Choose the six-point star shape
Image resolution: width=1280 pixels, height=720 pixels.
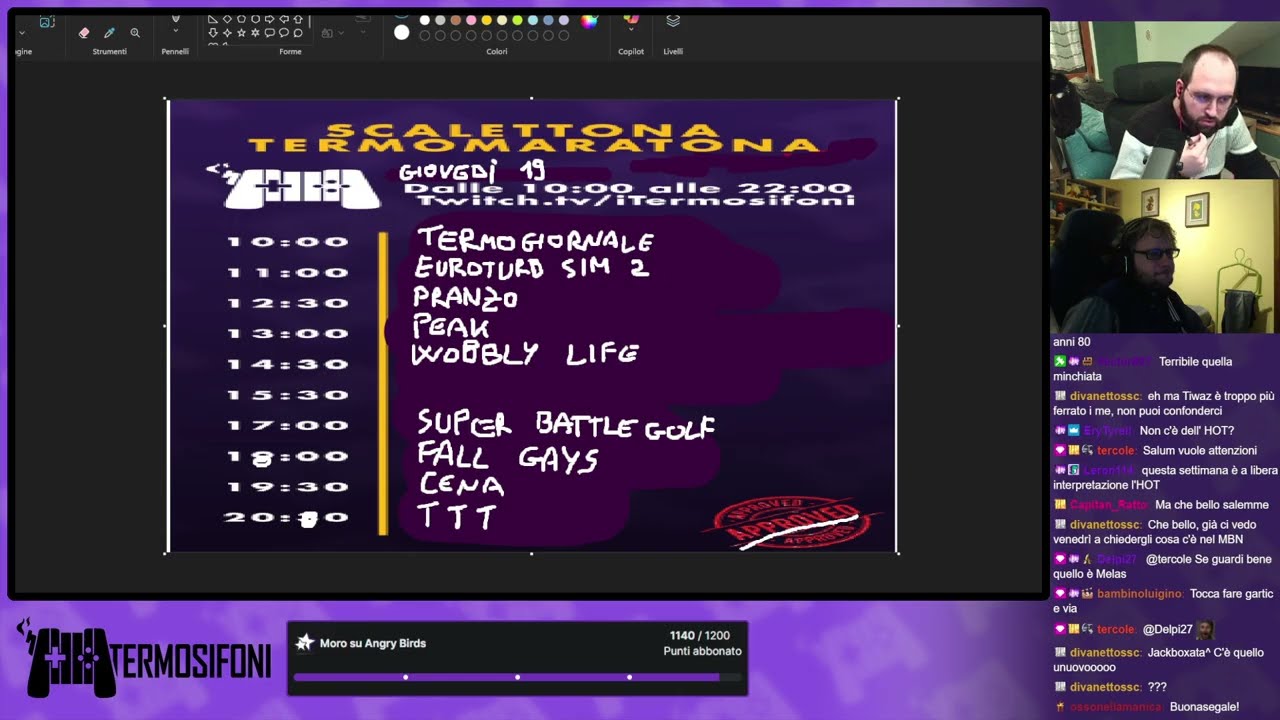(255, 33)
